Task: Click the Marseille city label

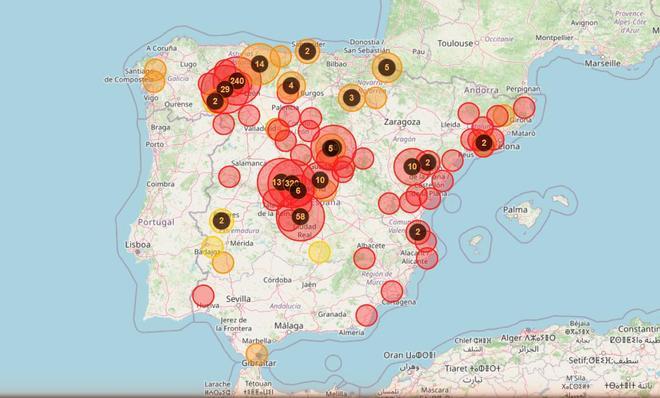Action: point(602,63)
